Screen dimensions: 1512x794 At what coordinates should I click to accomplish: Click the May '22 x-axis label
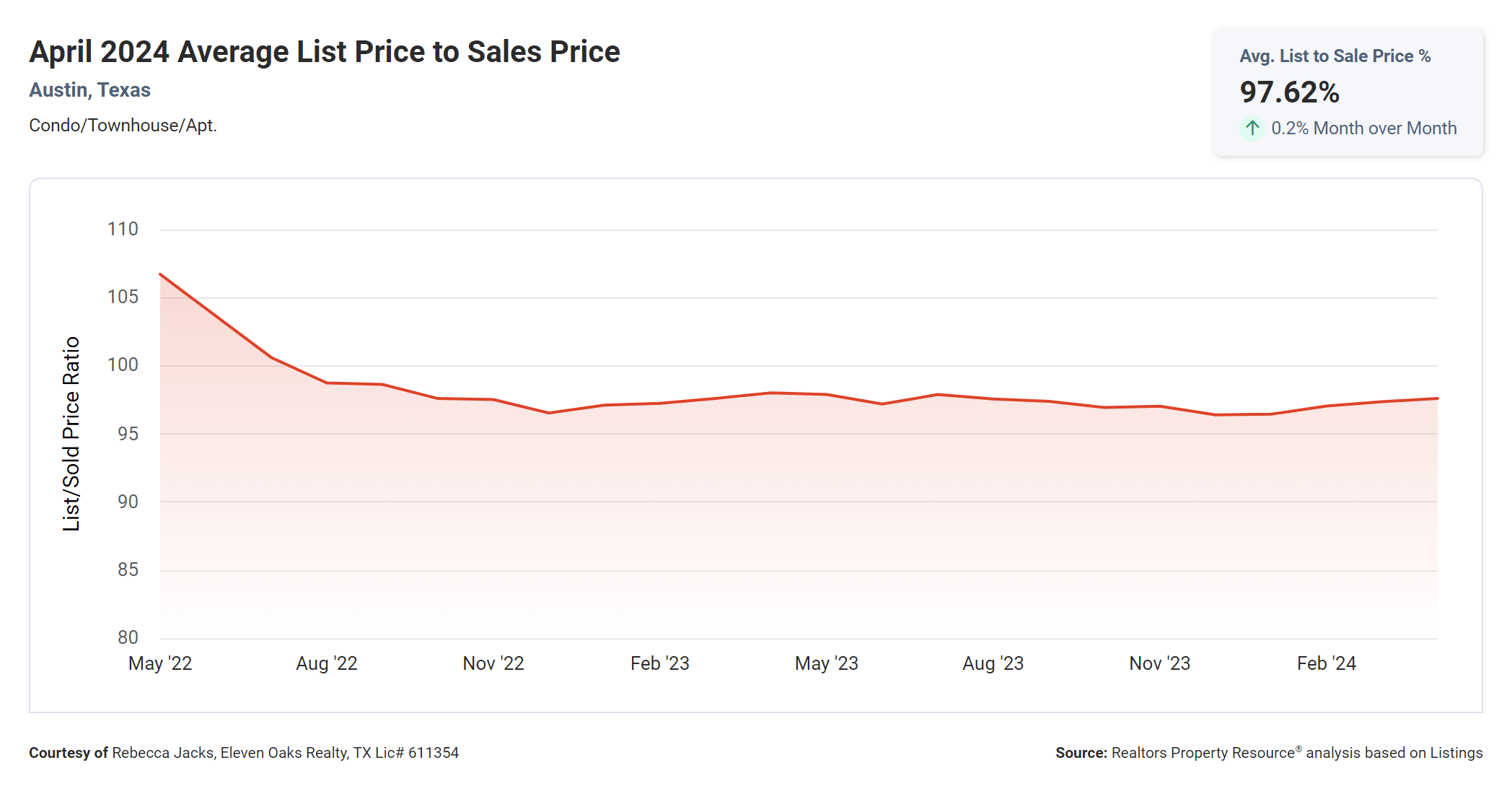coord(160,663)
